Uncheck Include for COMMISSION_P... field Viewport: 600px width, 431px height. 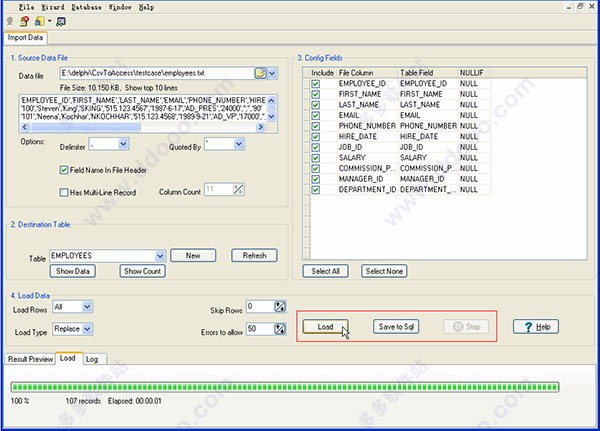(x=316, y=168)
